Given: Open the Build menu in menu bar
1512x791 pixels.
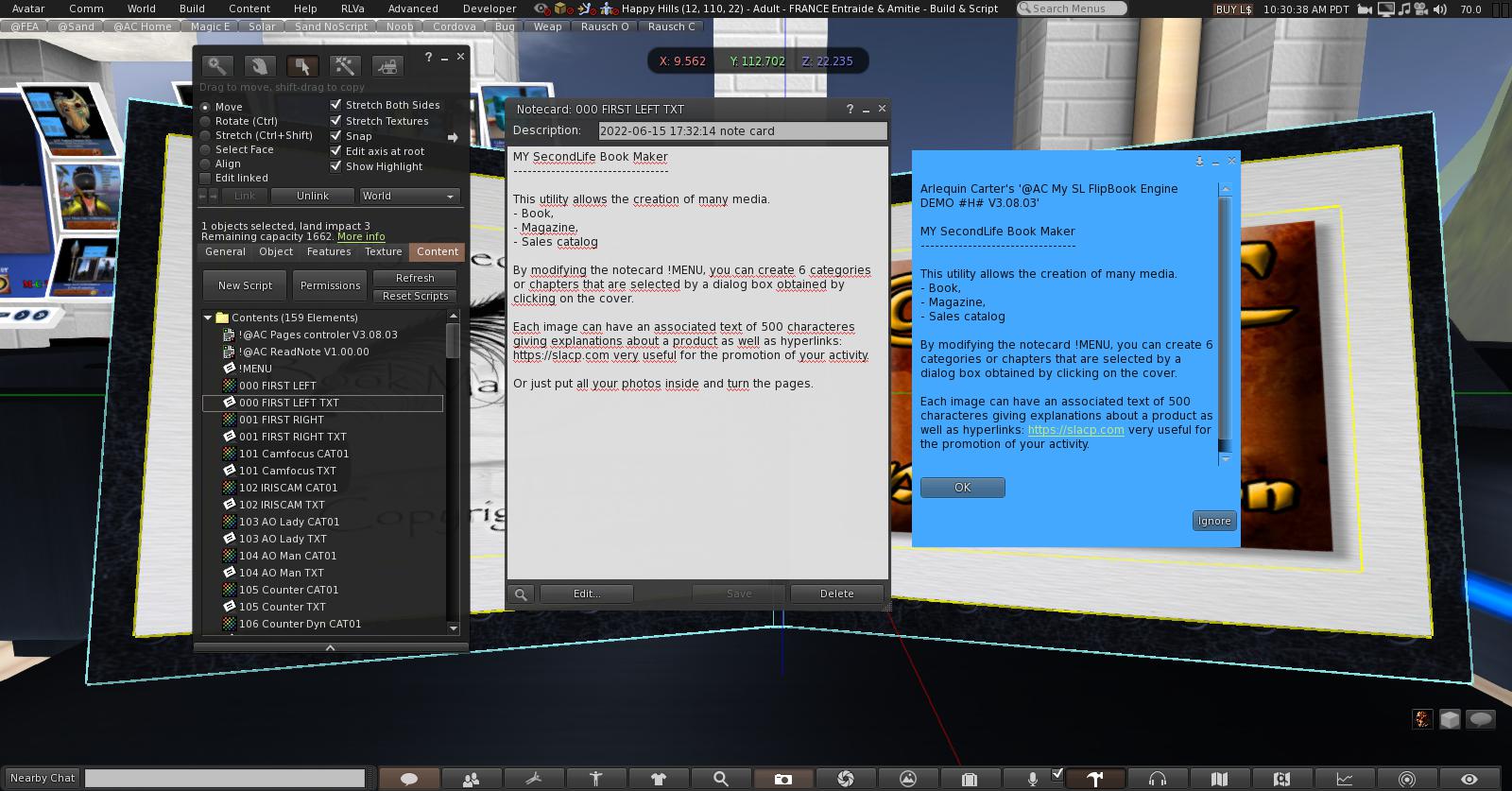Looking at the screenshot, I should pos(192,9).
